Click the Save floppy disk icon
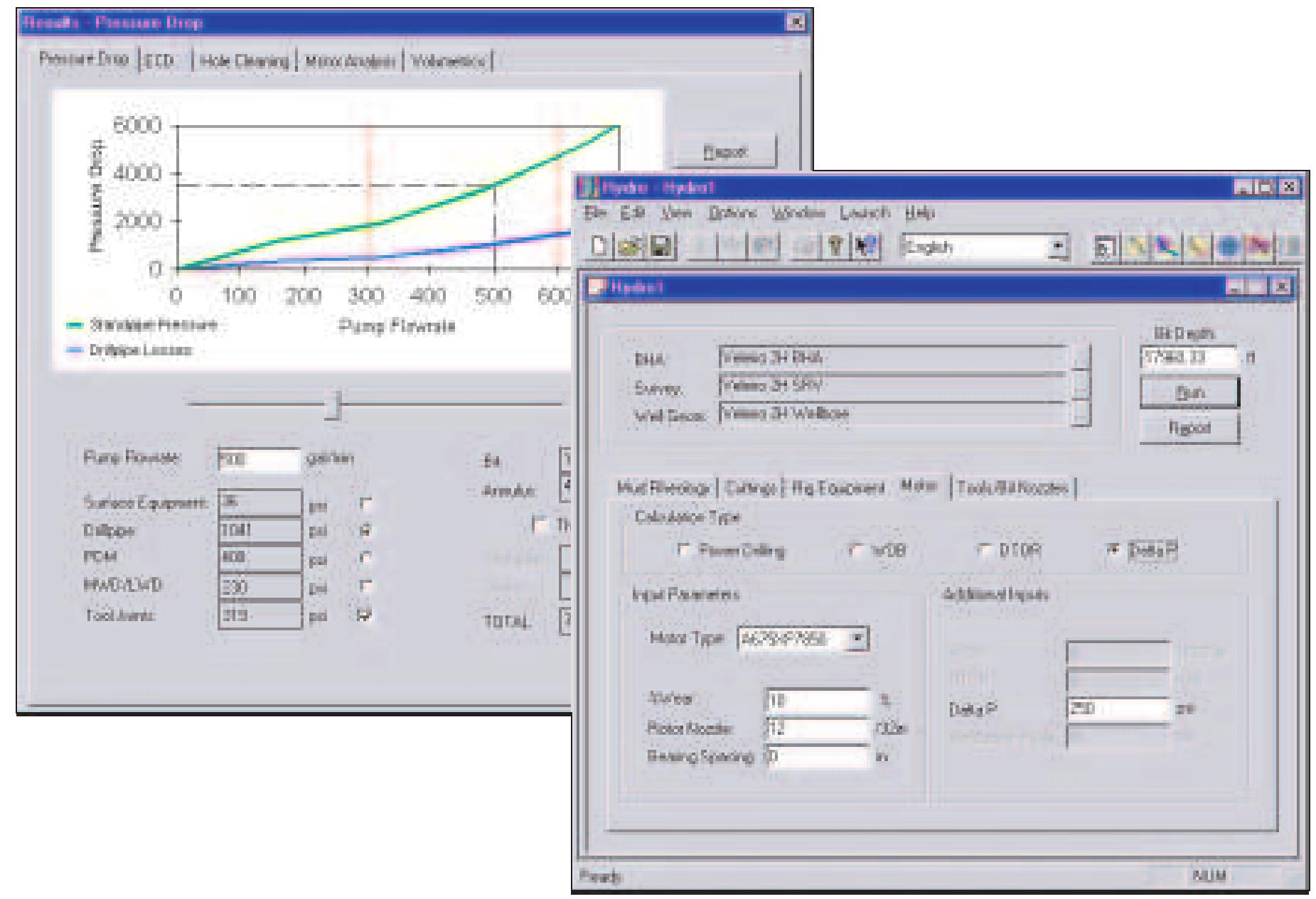The width and height of the screenshot is (1316, 899). 660,247
